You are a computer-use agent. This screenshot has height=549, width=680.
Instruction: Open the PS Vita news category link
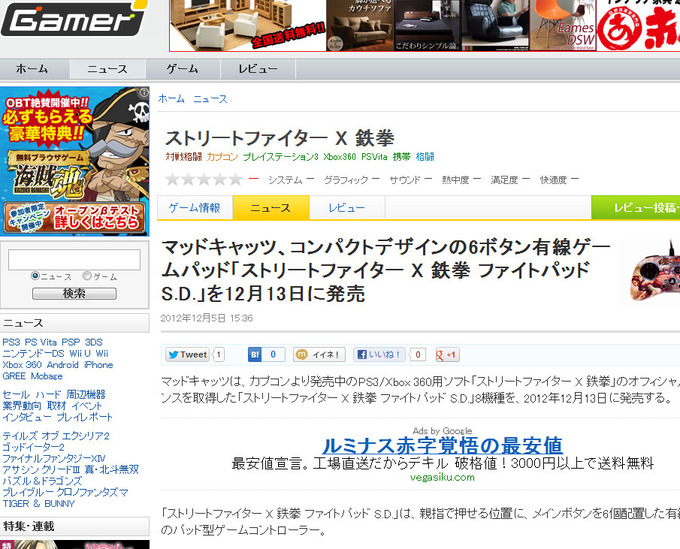[41, 342]
